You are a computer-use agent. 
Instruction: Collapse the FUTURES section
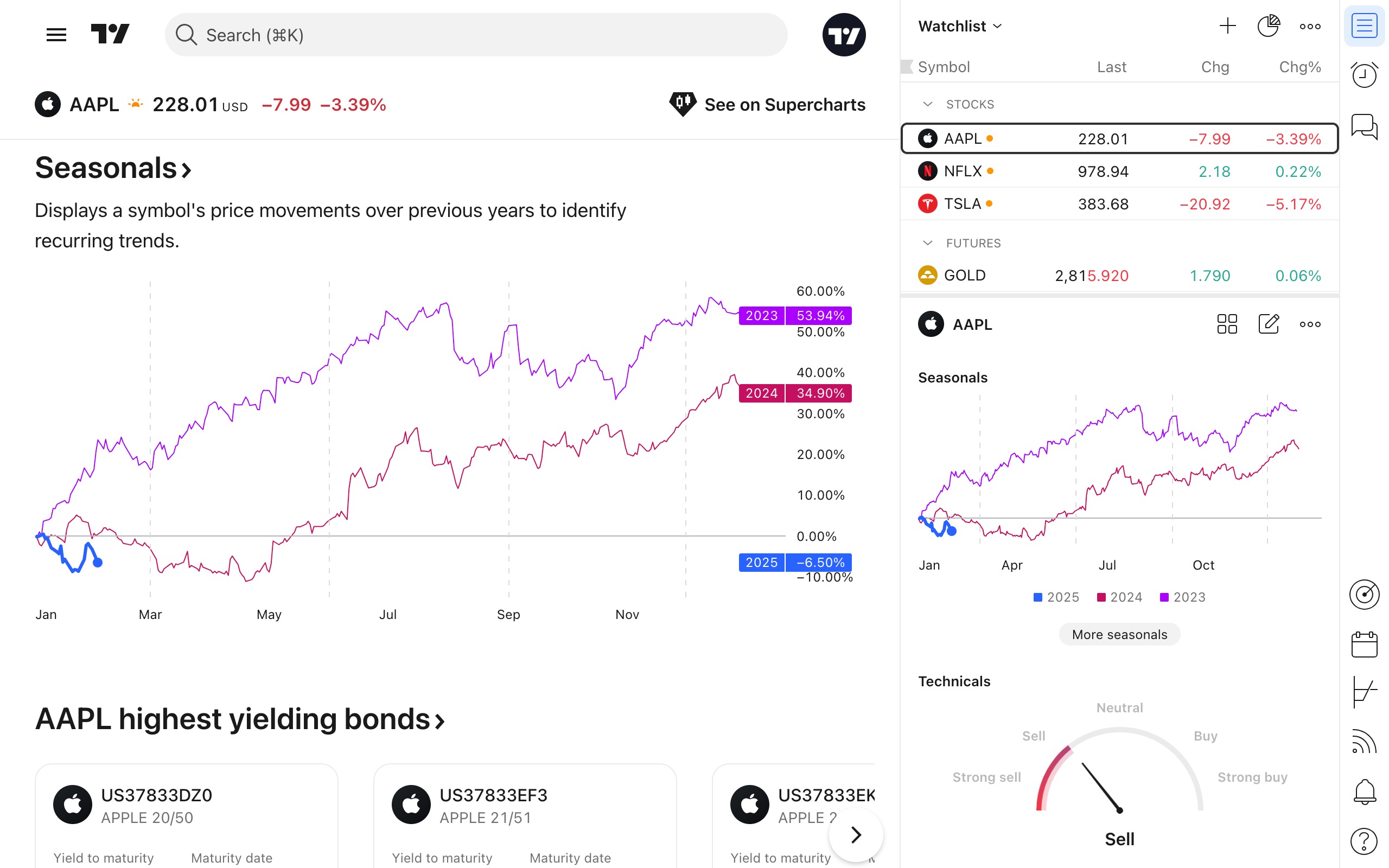tap(927, 243)
